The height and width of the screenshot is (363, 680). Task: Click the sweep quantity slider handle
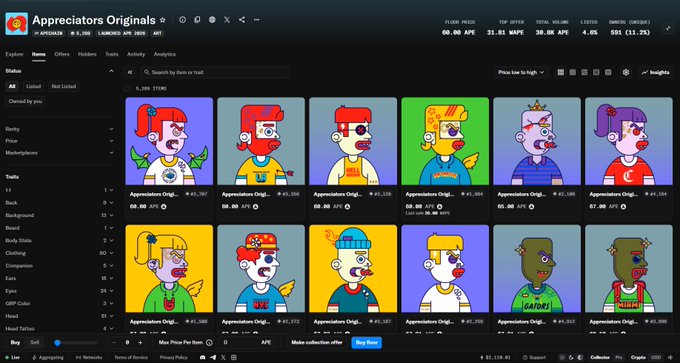coord(57,343)
